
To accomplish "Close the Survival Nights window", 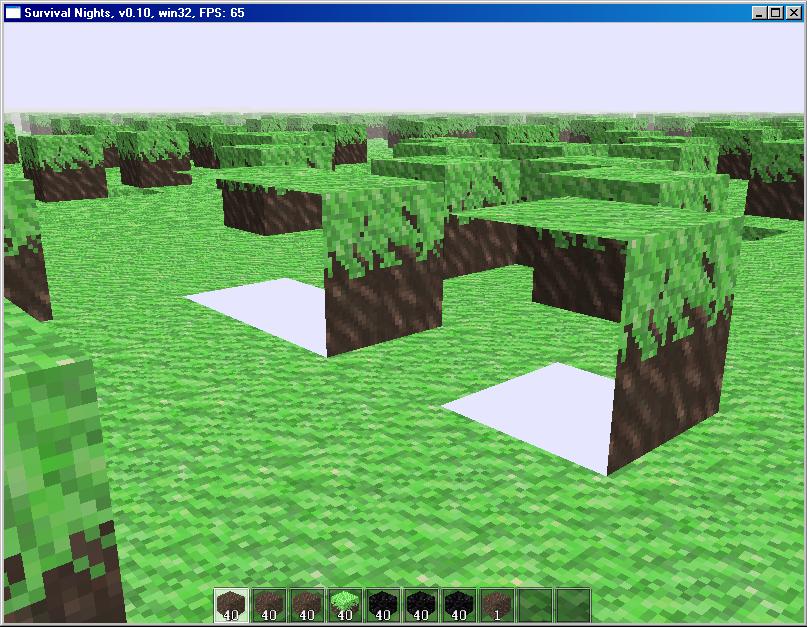I will 793,12.
